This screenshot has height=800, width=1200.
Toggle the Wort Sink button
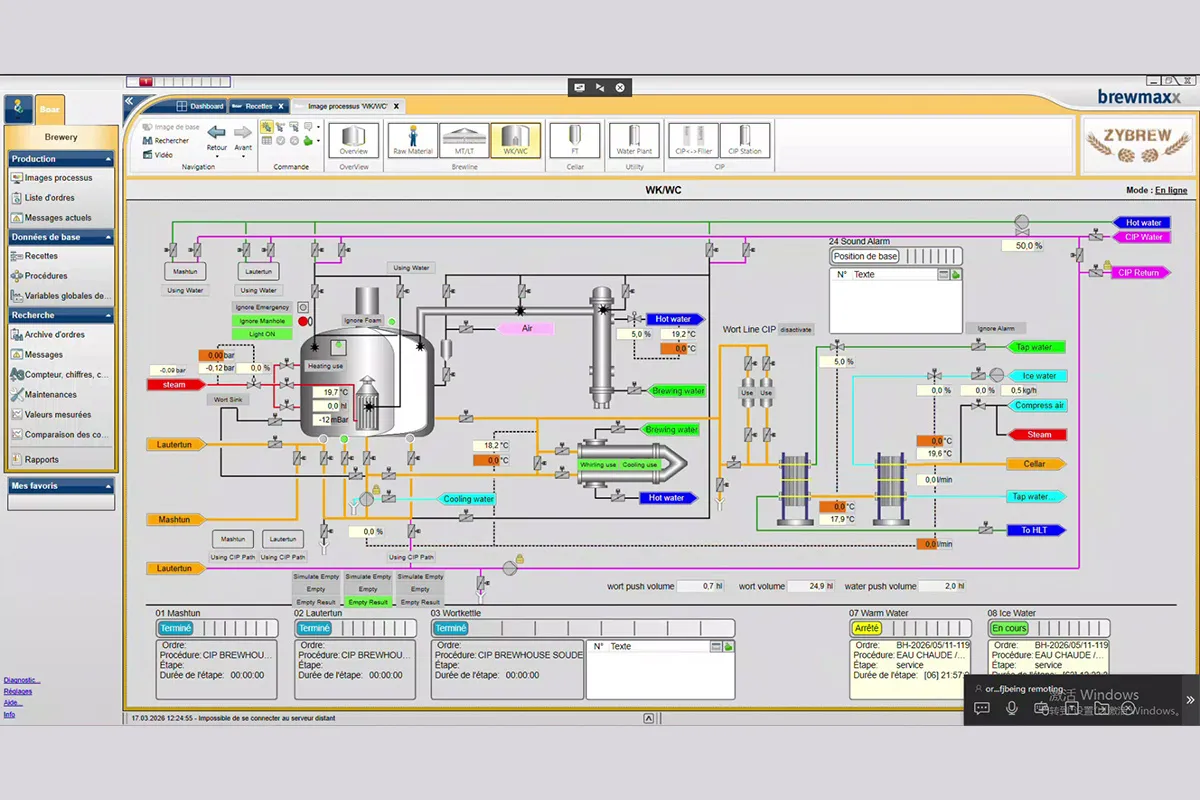[x=229, y=399]
